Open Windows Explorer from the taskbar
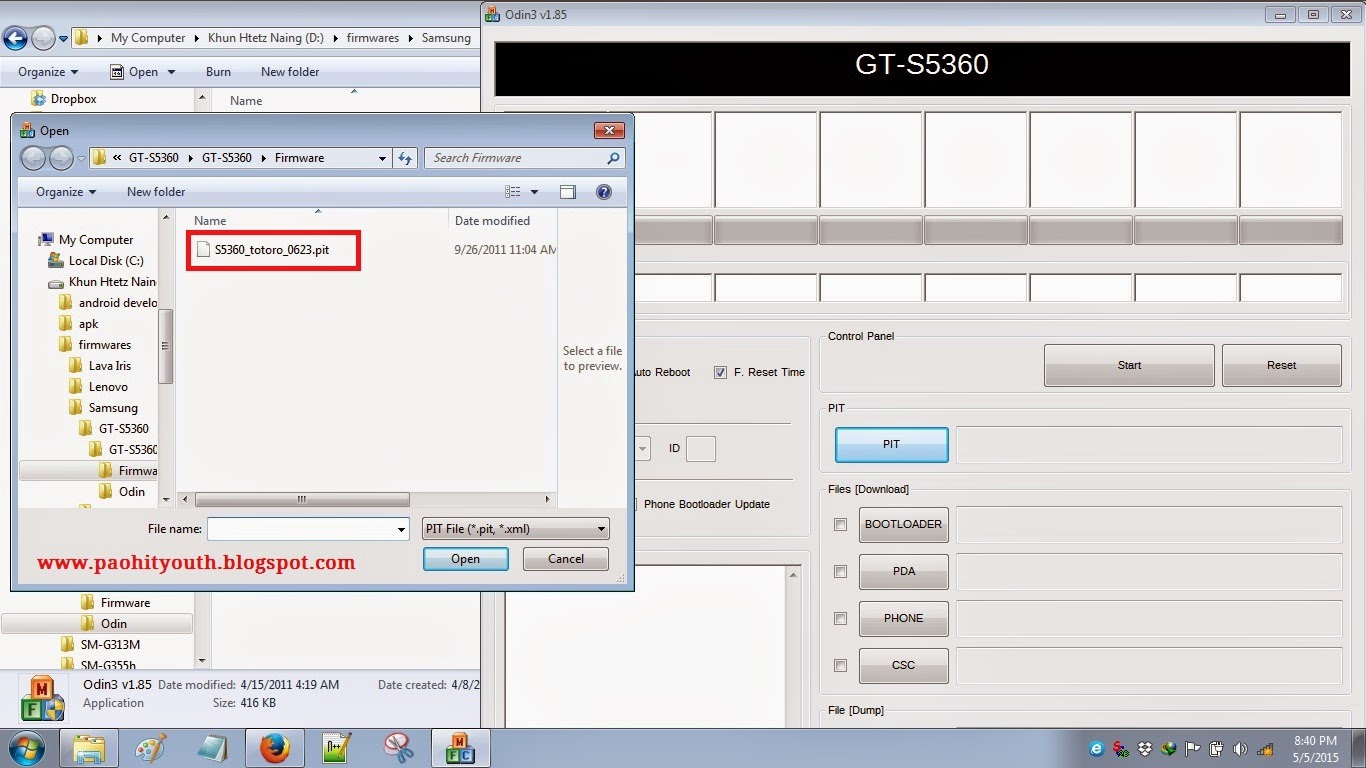 tap(89, 748)
